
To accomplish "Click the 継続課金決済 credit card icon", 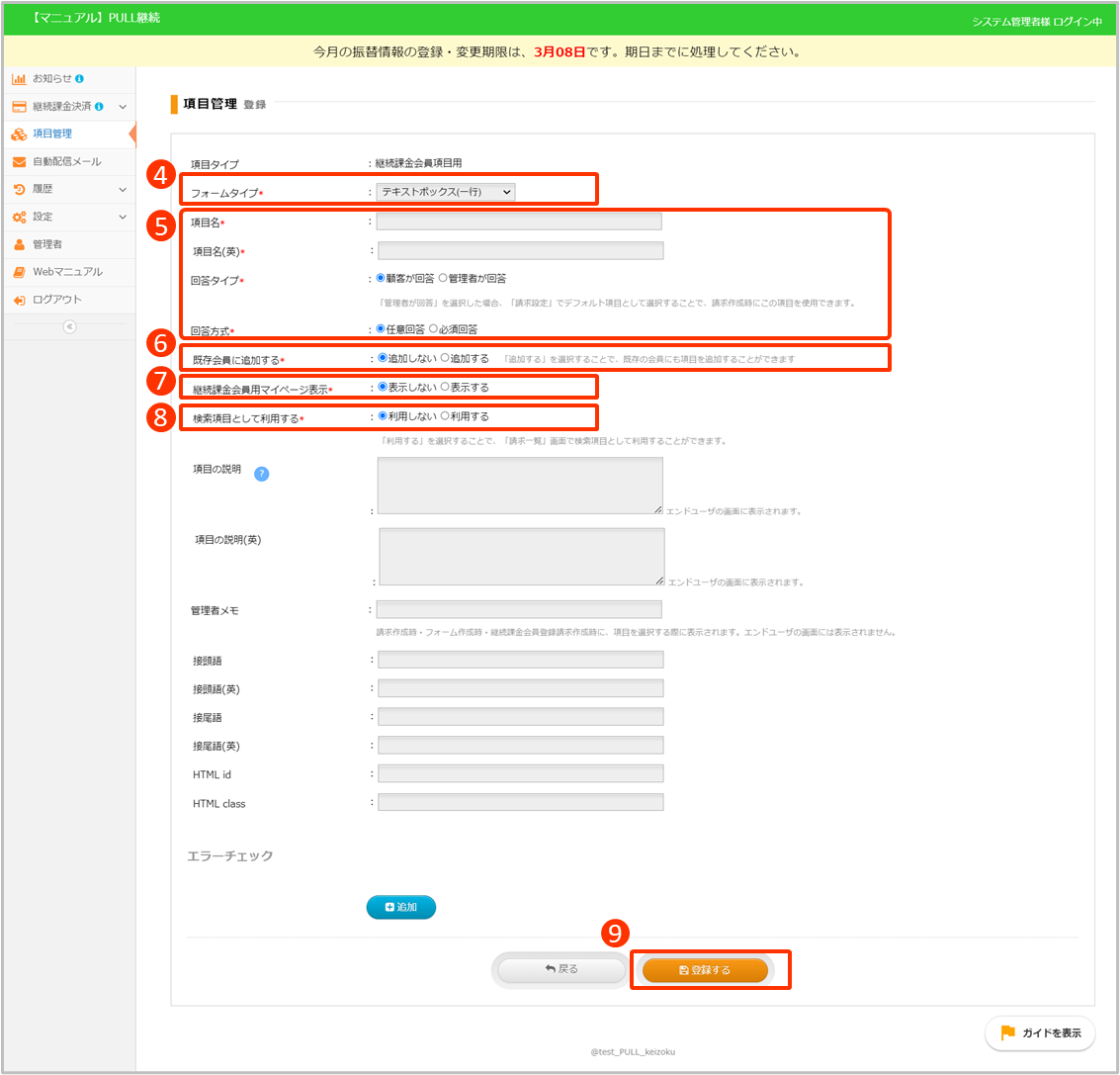I will pos(19,106).
